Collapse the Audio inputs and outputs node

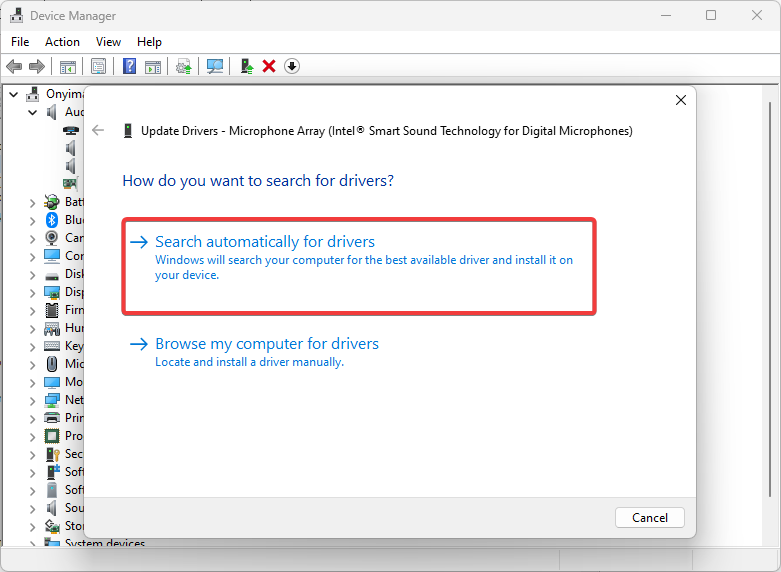click(32, 112)
